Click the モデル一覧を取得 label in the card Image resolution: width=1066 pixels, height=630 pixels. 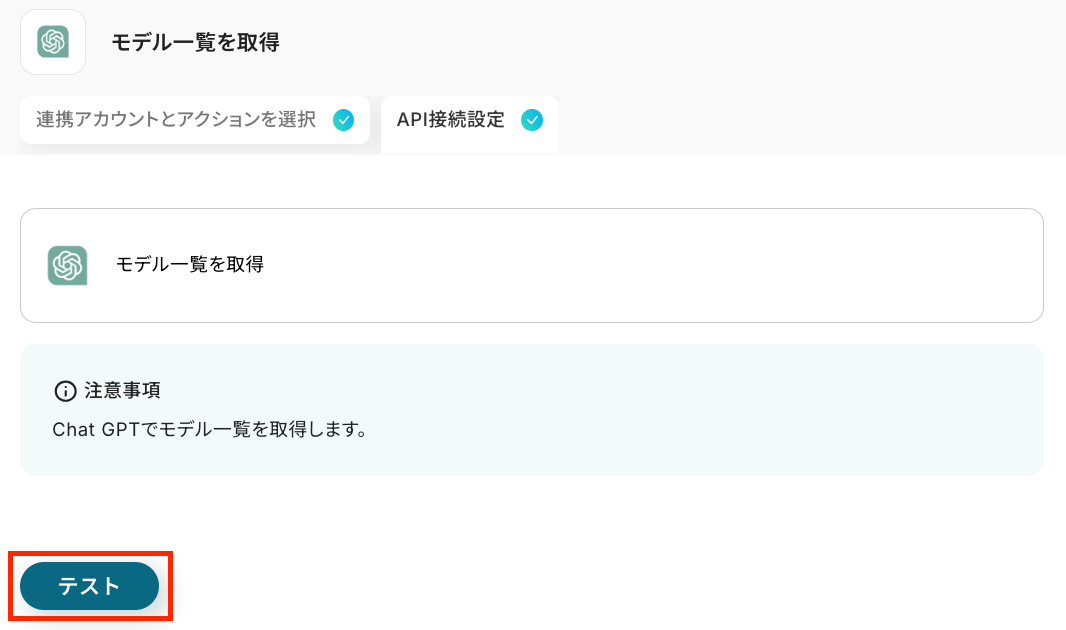pos(190,264)
